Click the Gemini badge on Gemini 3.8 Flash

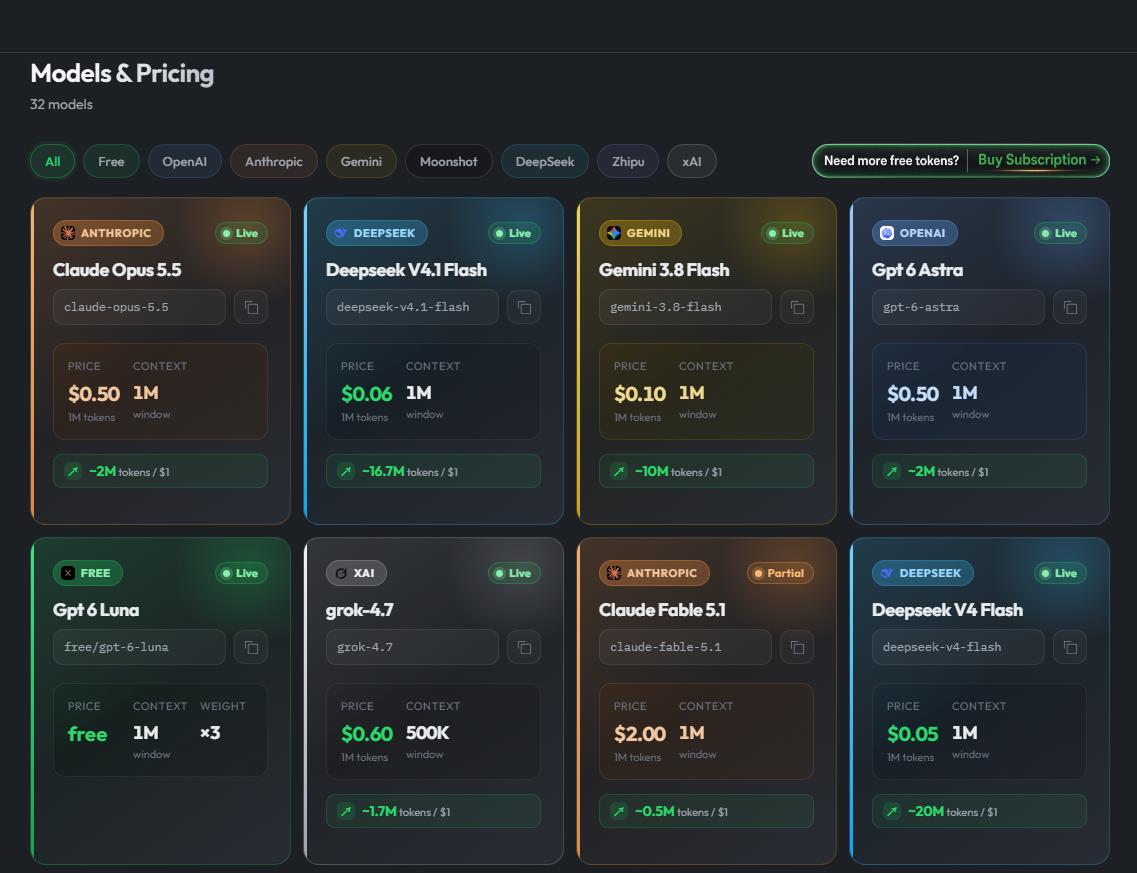(x=640, y=233)
